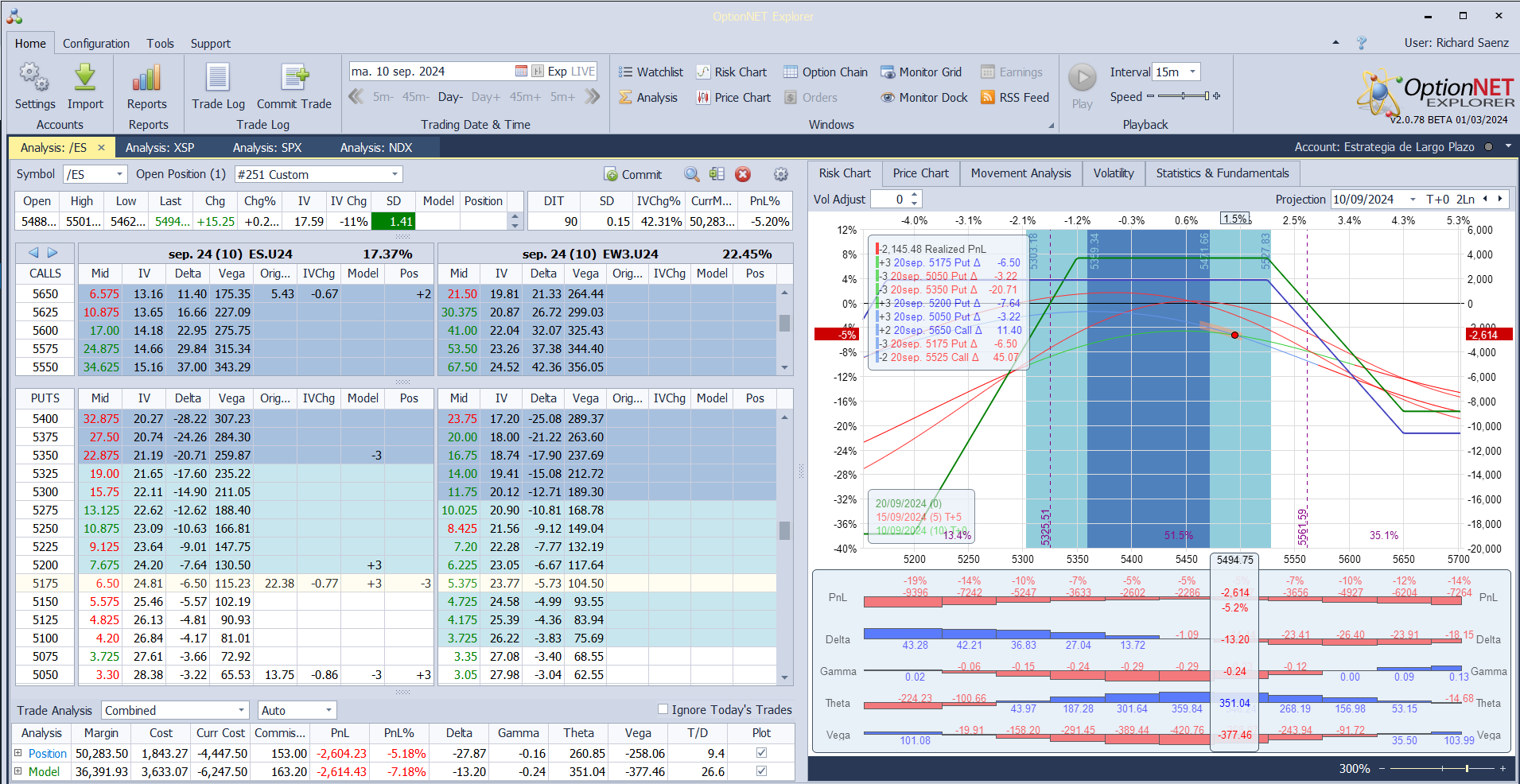The width and height of the screenshot is (1520, 784).
Task: Open the Settings gear in Accounts group
Action: pyautogui.click(x=34, y=78)
